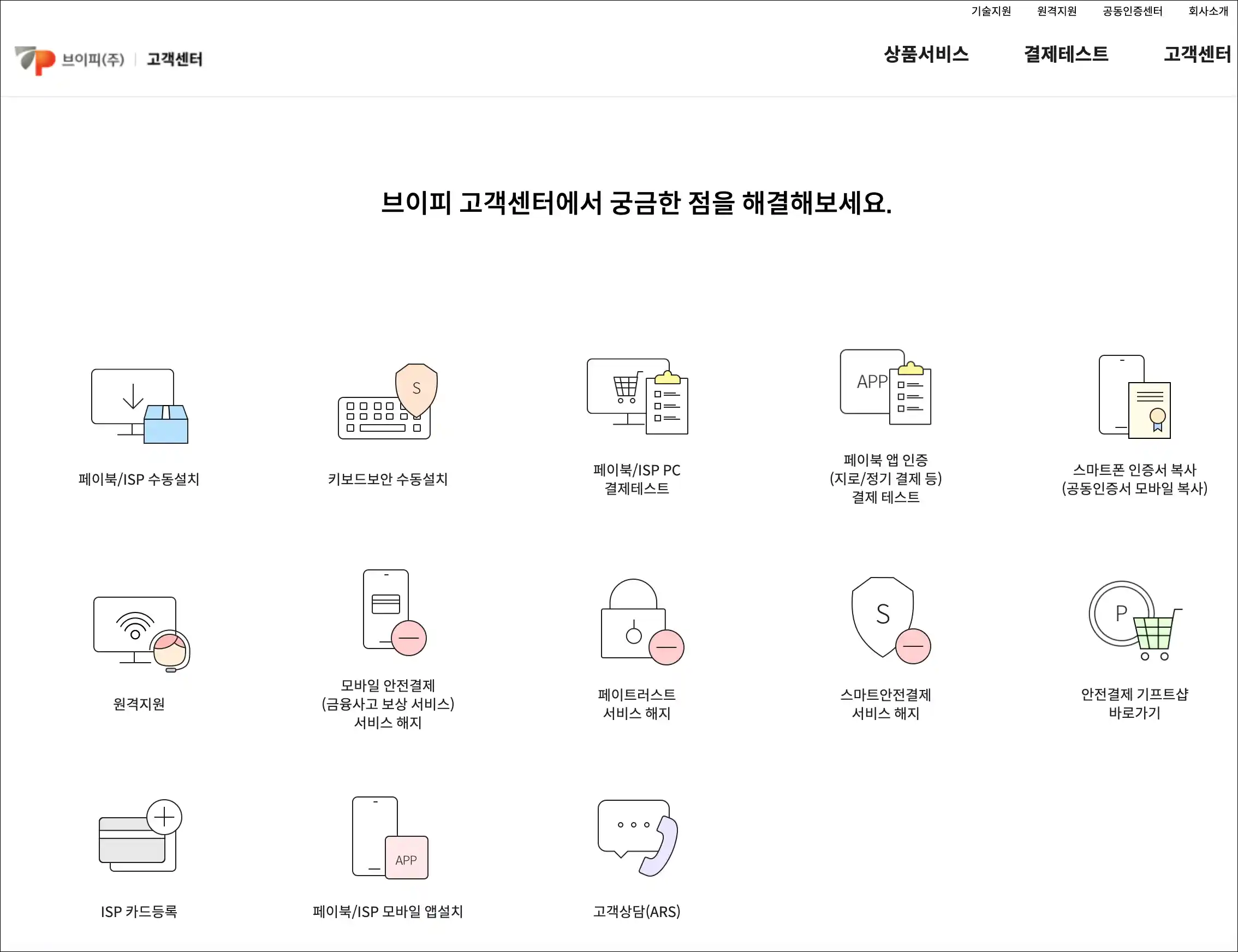Viewport: 1238px width, 952px height.
Task: Click 페이트러스트 서비스 해지 label
Action: 637,704
